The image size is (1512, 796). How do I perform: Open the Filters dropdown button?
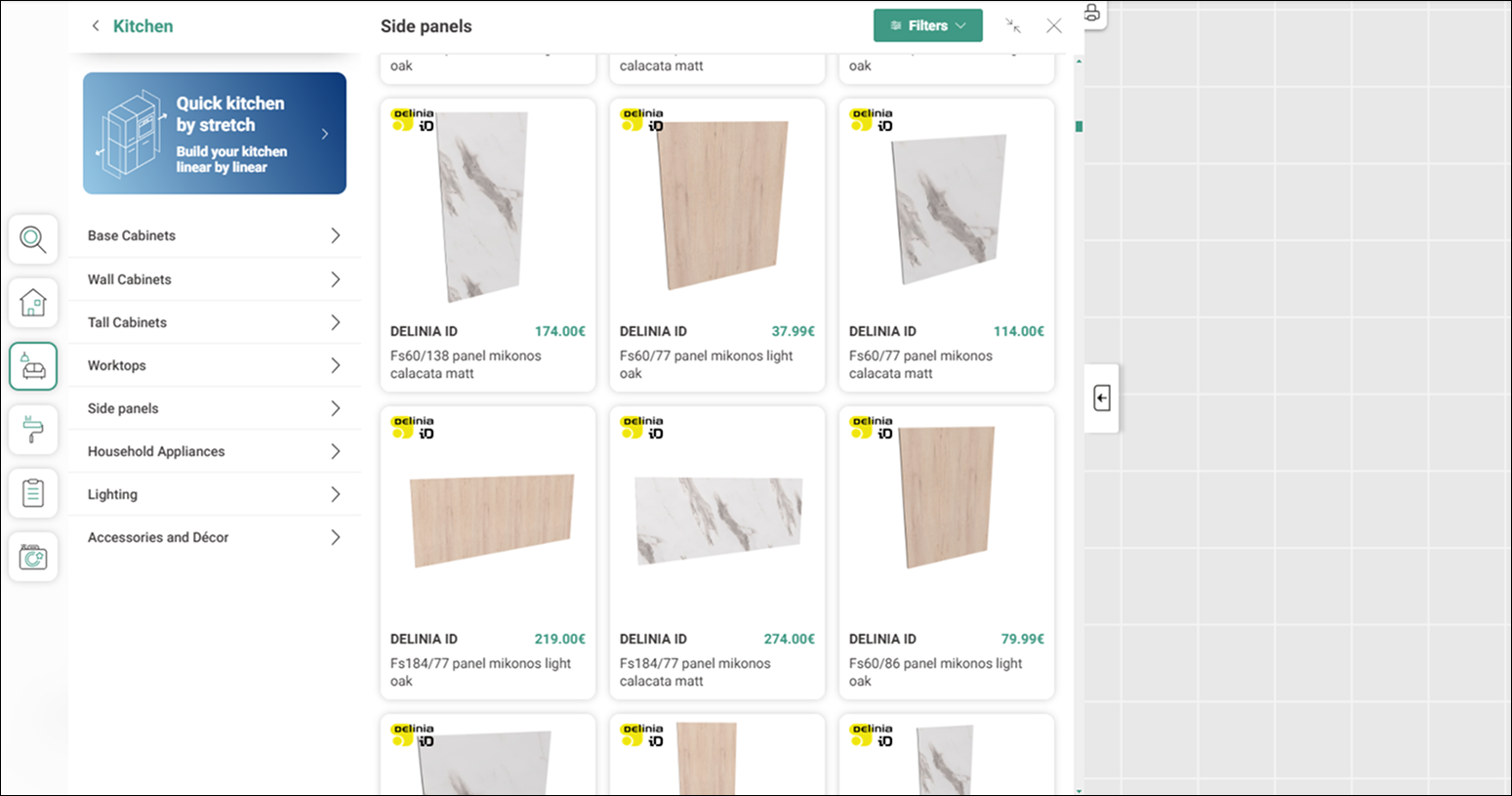pyautogui.click(x=928, y=26)
